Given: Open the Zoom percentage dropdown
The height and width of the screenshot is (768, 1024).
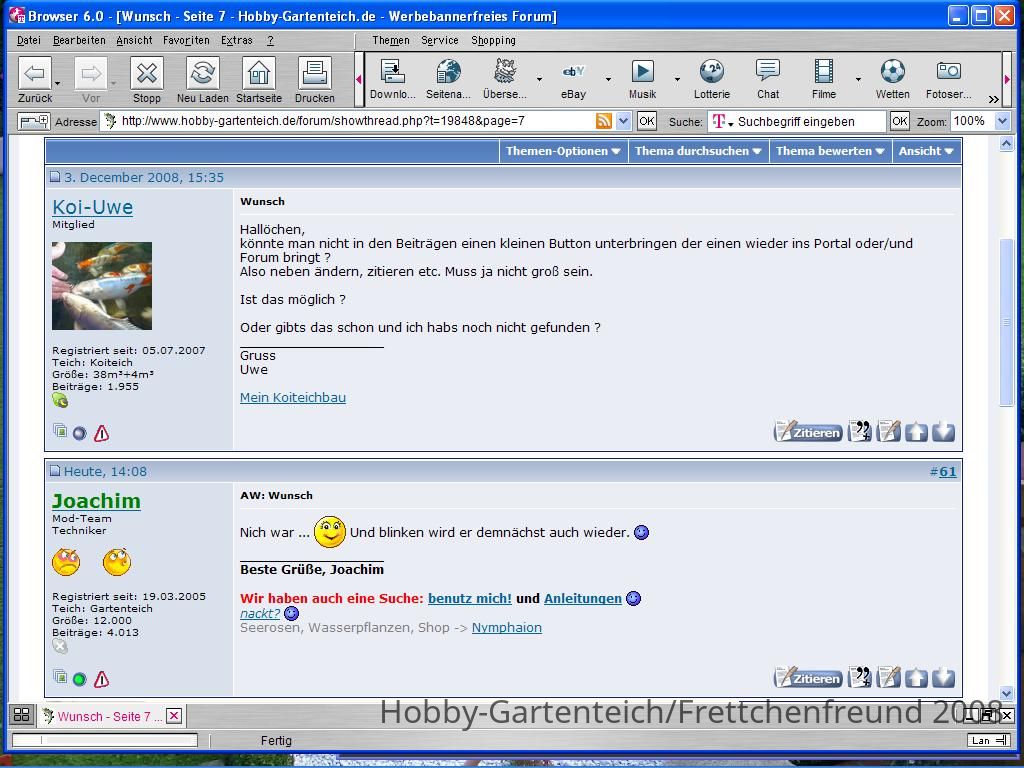Looking at the screenshot, I should [x=1002, y=121].
